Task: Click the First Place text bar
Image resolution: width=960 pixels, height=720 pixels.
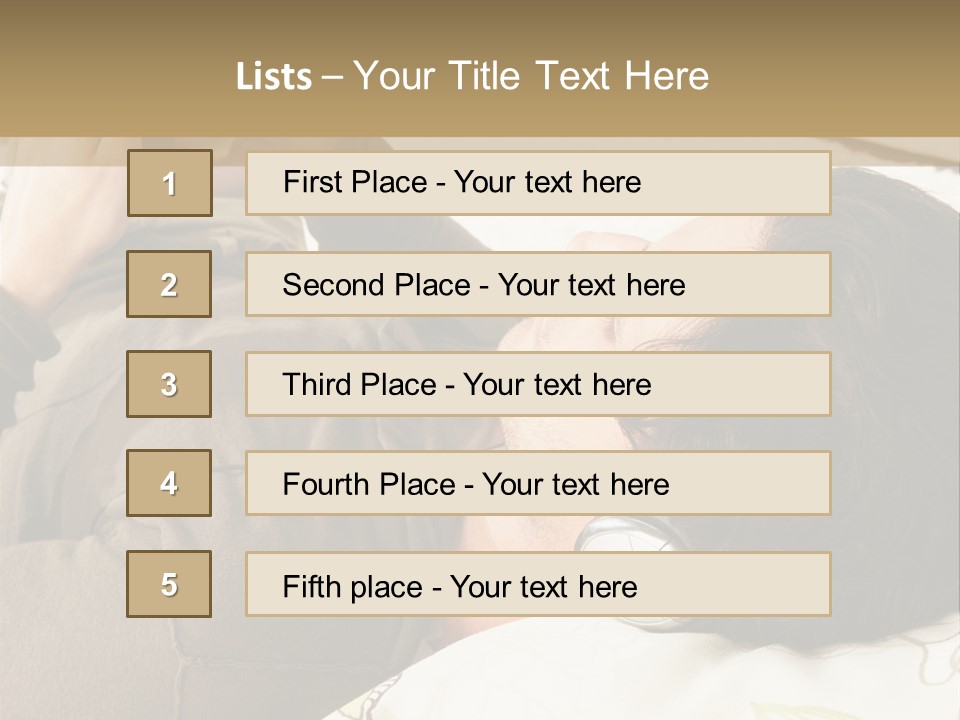Action: point(538,183)
